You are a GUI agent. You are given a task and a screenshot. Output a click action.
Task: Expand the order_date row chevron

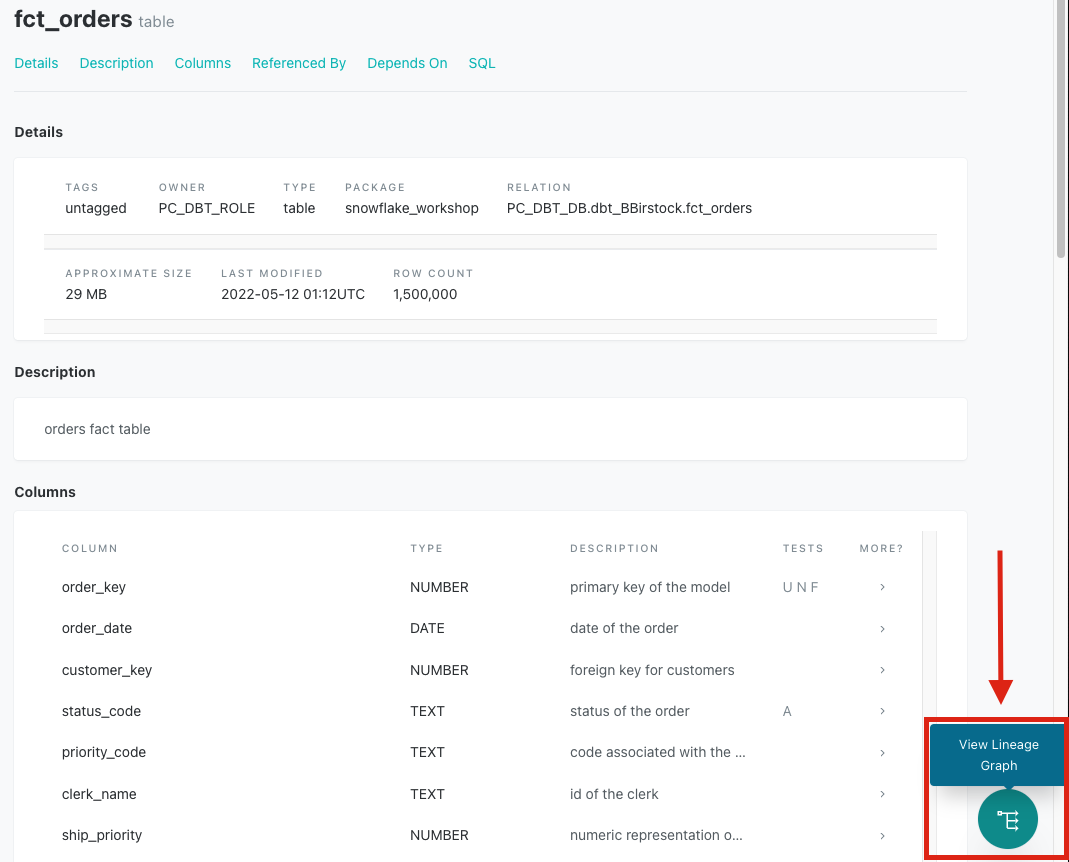(x=882, y=629)
